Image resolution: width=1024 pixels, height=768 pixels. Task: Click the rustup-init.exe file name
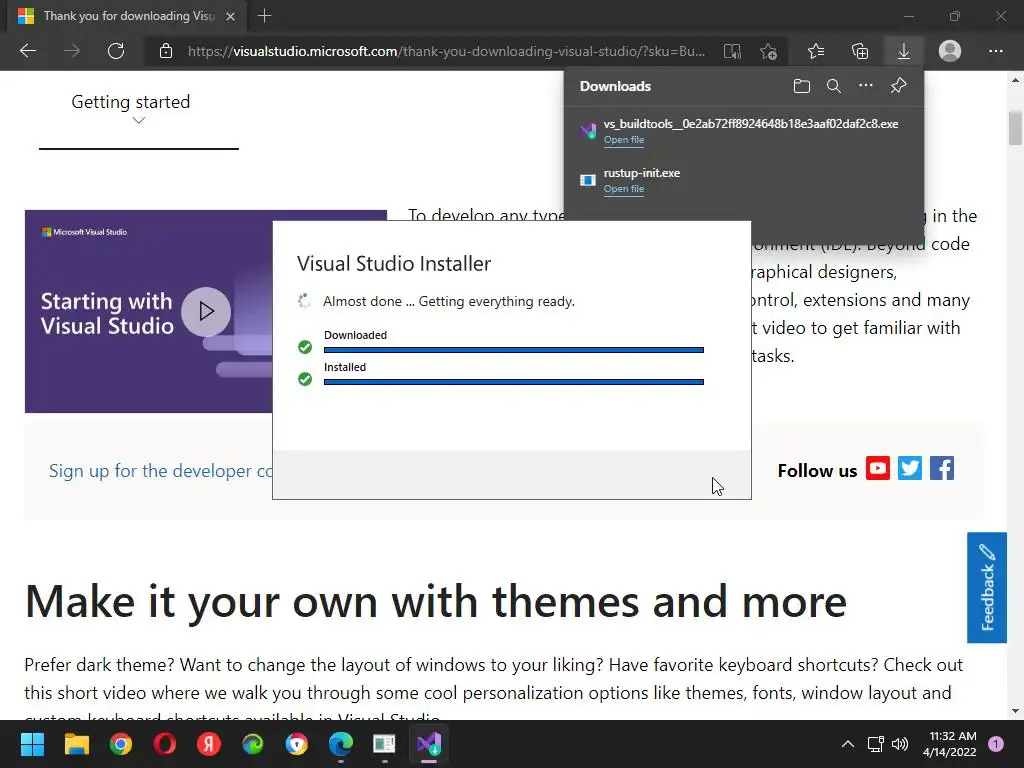pyautogui.click(x=641, y=173)
